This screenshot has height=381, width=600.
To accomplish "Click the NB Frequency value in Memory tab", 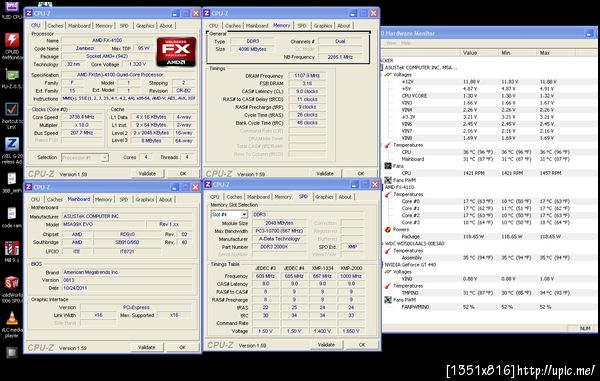I will click(340, 57).
